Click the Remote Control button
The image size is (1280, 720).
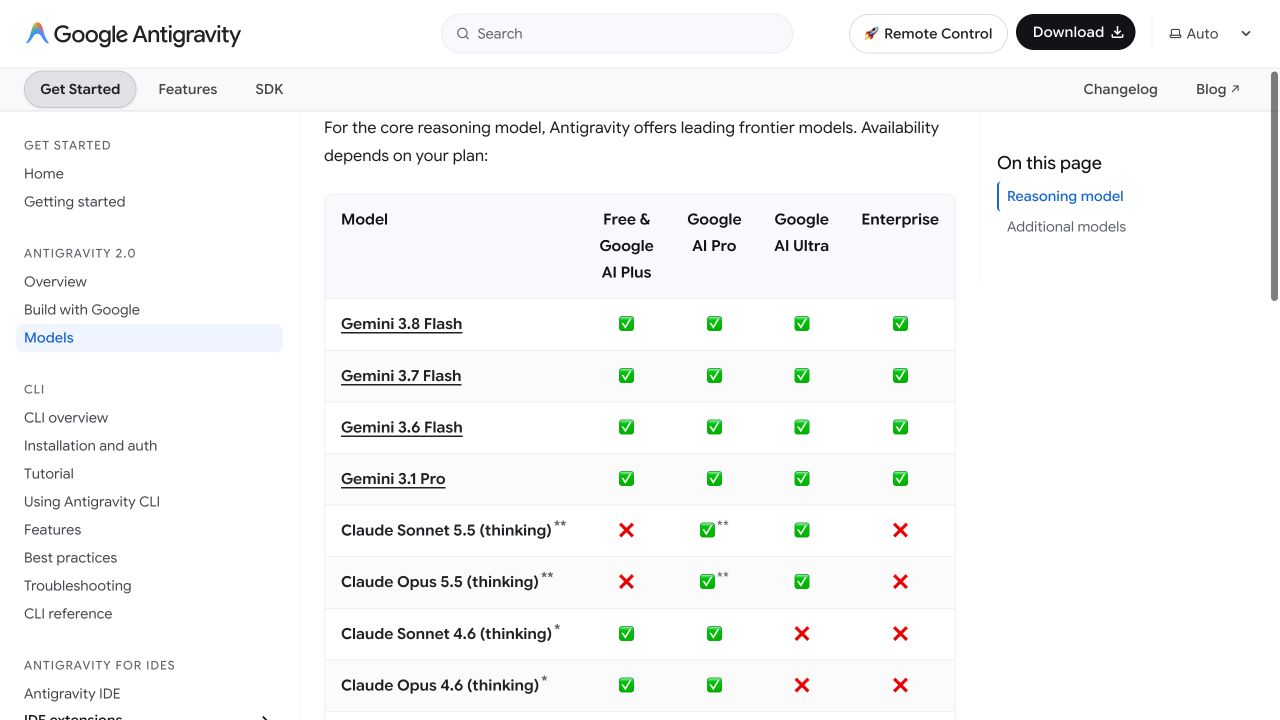point(928,34)
